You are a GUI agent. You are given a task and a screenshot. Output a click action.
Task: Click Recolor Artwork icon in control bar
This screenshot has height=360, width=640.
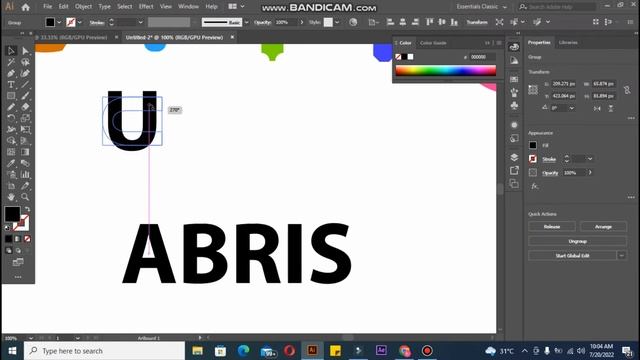353,22
